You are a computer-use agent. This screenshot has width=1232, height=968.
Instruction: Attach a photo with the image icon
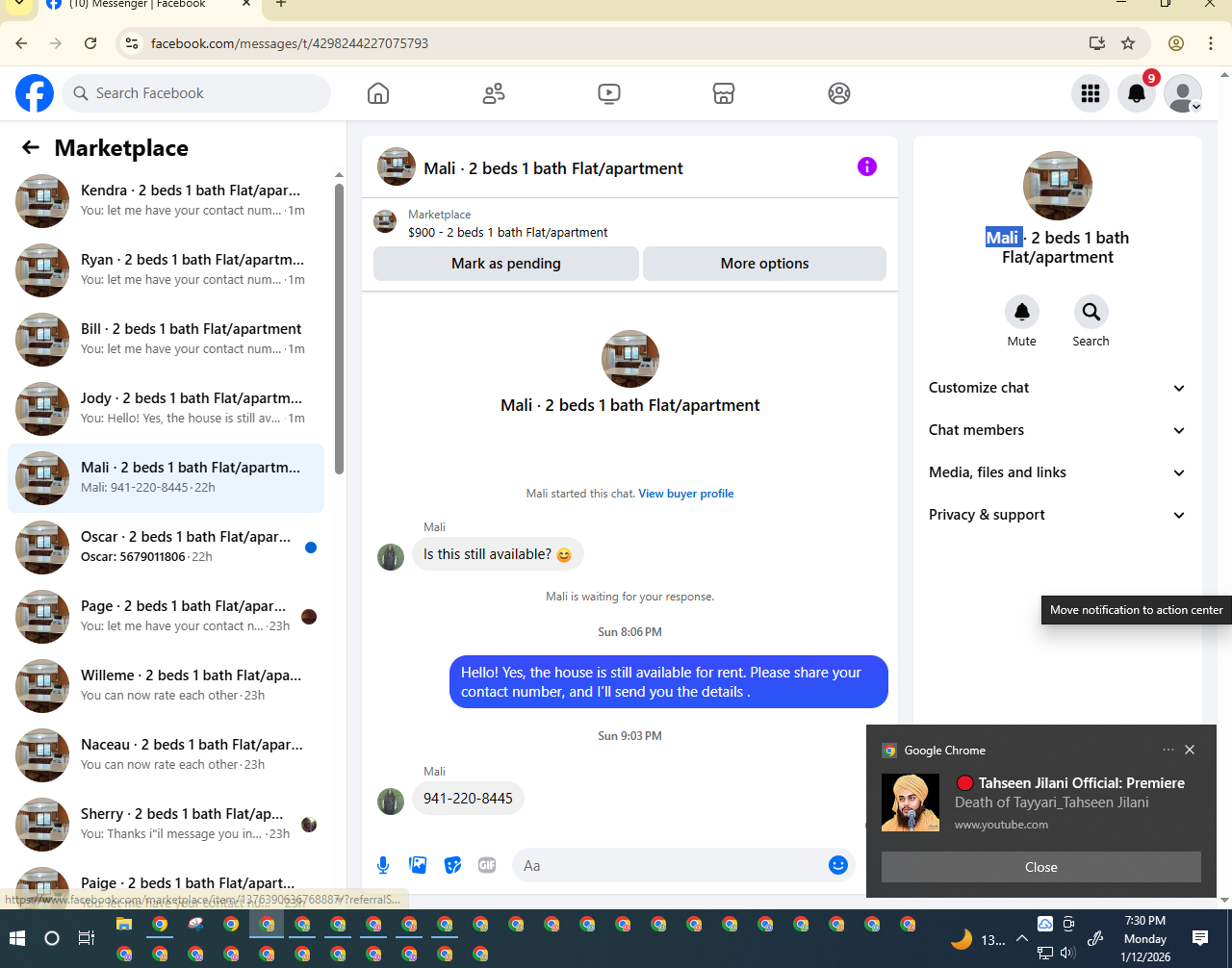[418, 865]
